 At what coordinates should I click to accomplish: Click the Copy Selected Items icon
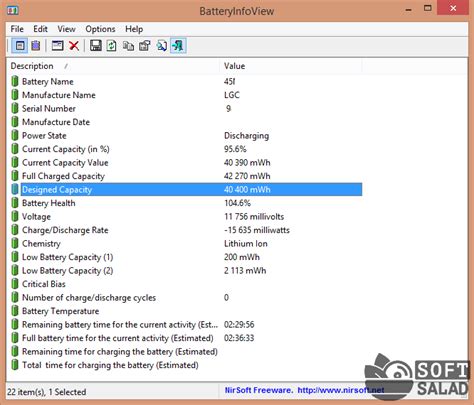coord(128,46)
